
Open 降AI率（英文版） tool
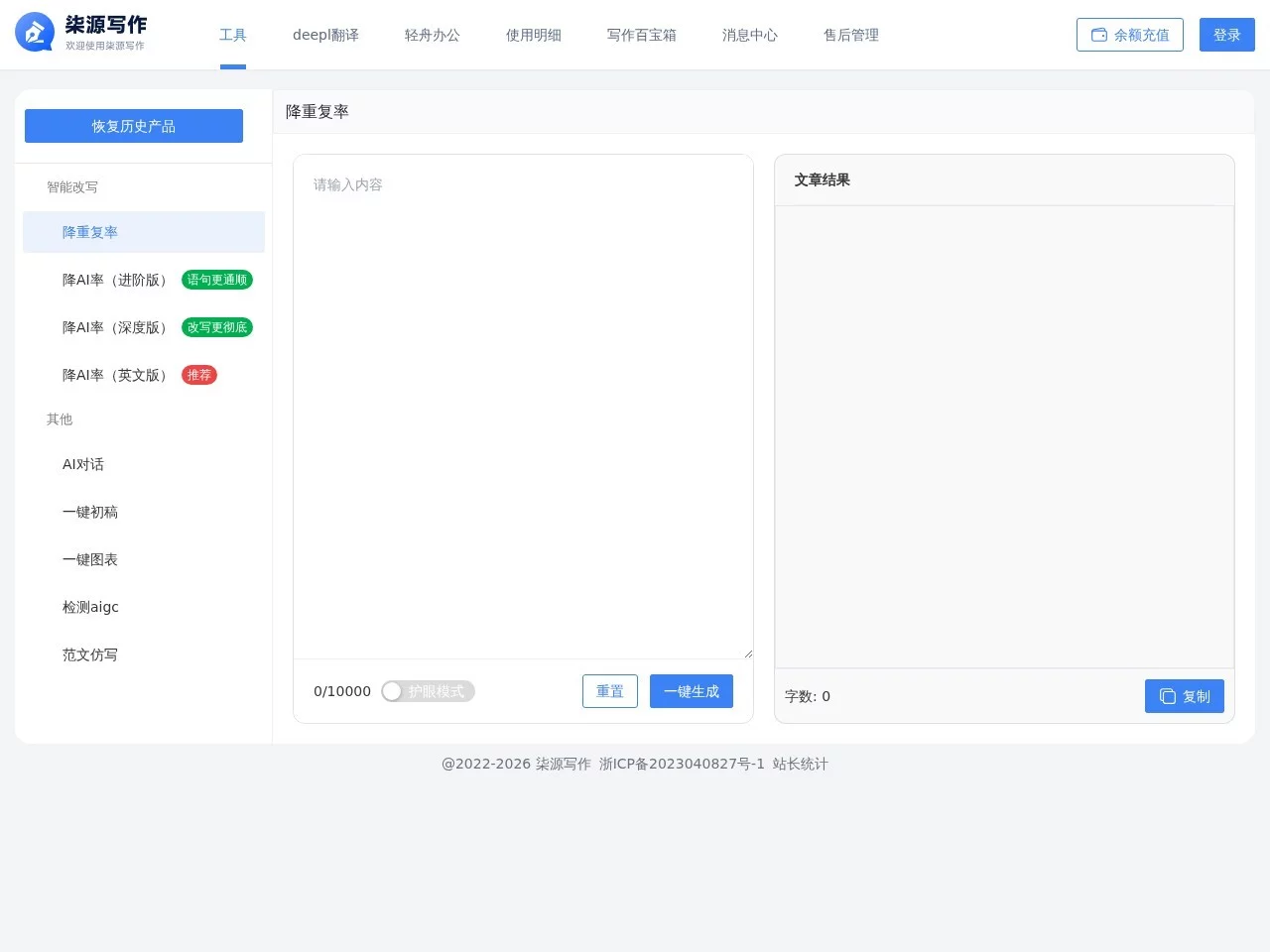coord(115,375)
